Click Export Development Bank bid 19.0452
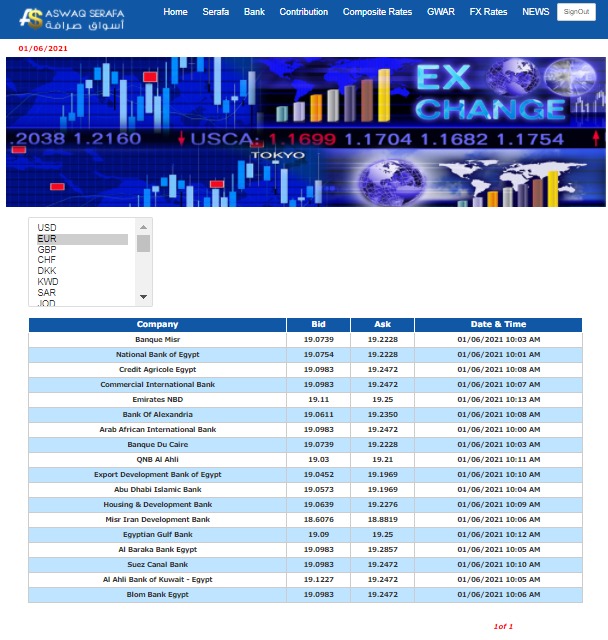608x640 pixels. (318, 475)
